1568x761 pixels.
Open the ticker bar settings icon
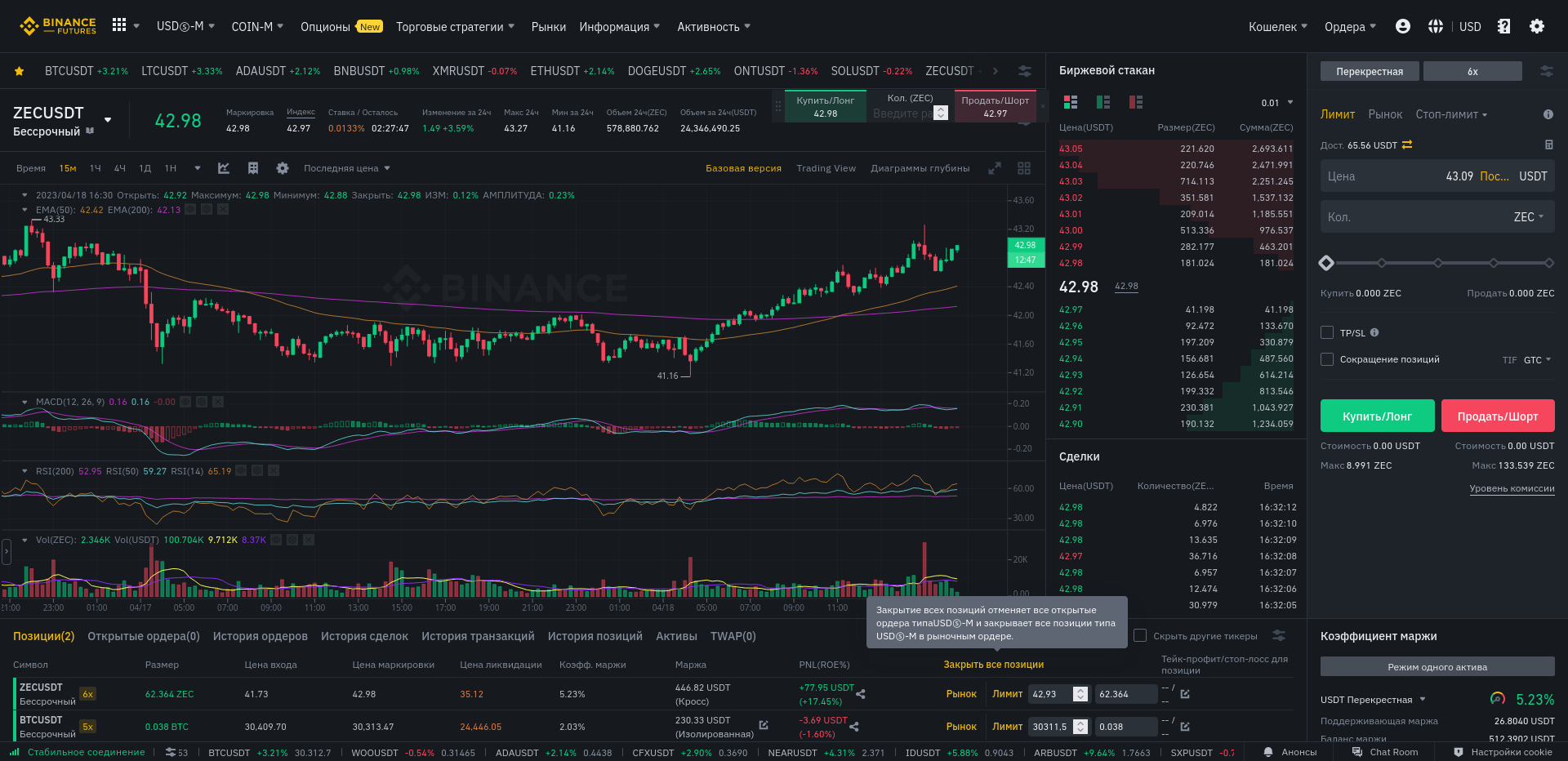tap(1025, 71)
